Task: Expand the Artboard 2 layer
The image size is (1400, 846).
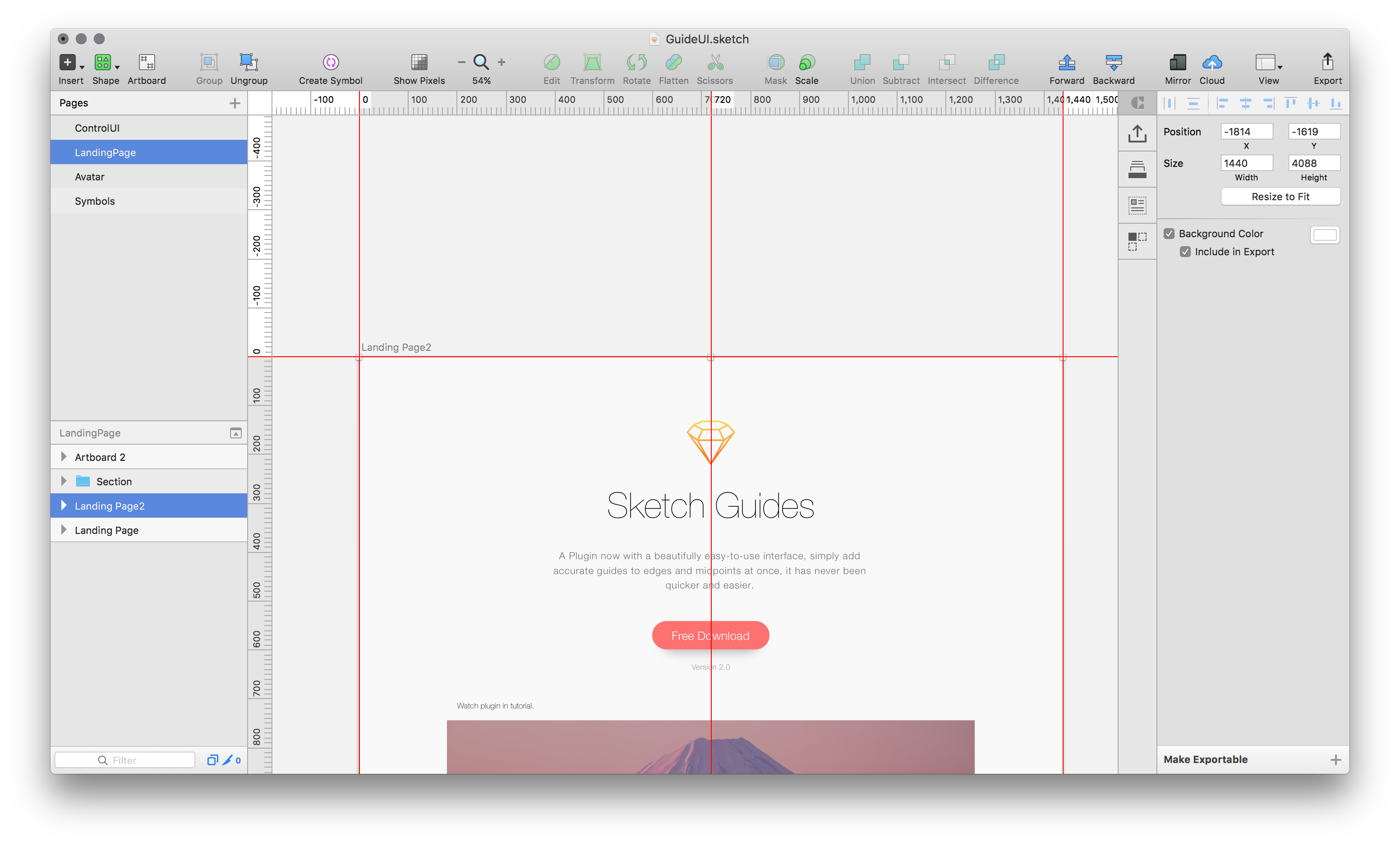Action: tap(64, 457)
